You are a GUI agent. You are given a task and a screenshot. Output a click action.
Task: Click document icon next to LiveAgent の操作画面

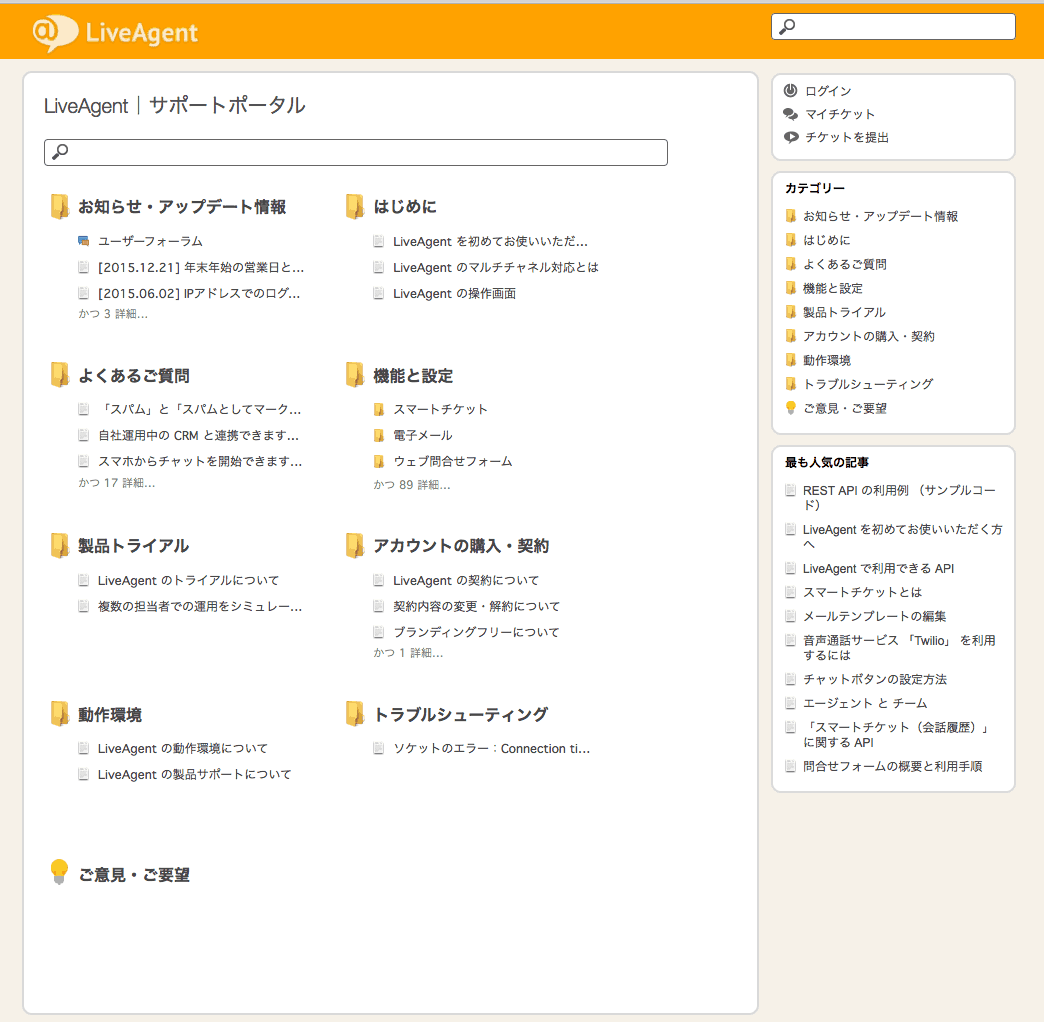[x=379, y=293]
